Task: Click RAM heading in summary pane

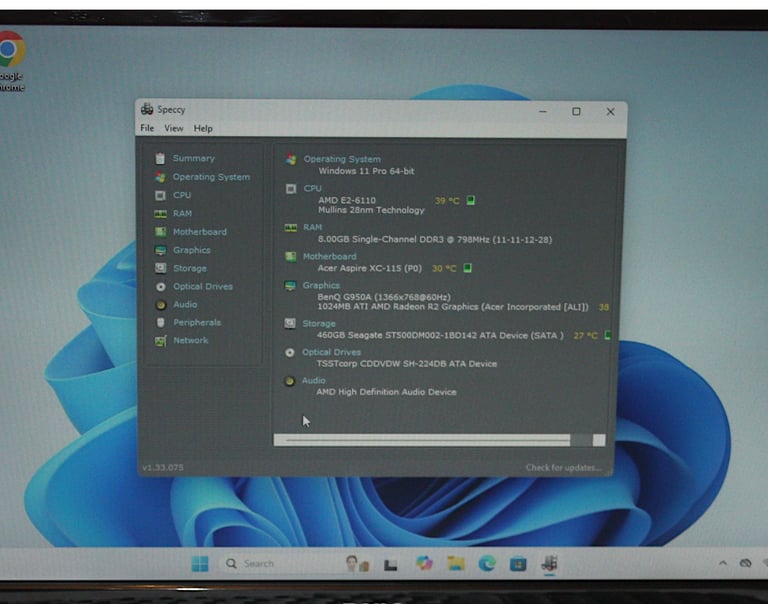Action: [x=312, y=227]
